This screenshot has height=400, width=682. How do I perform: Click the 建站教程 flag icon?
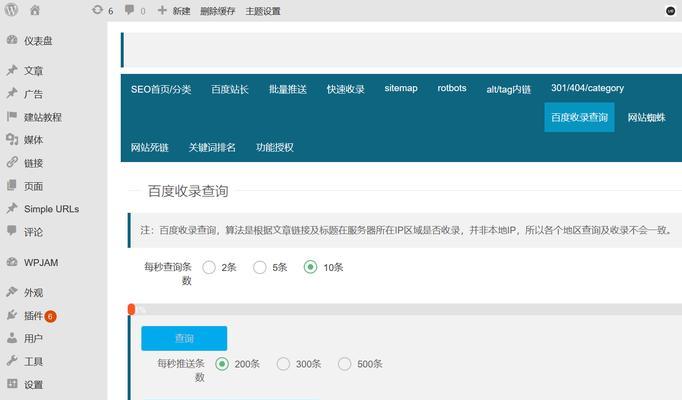(12, 116)
